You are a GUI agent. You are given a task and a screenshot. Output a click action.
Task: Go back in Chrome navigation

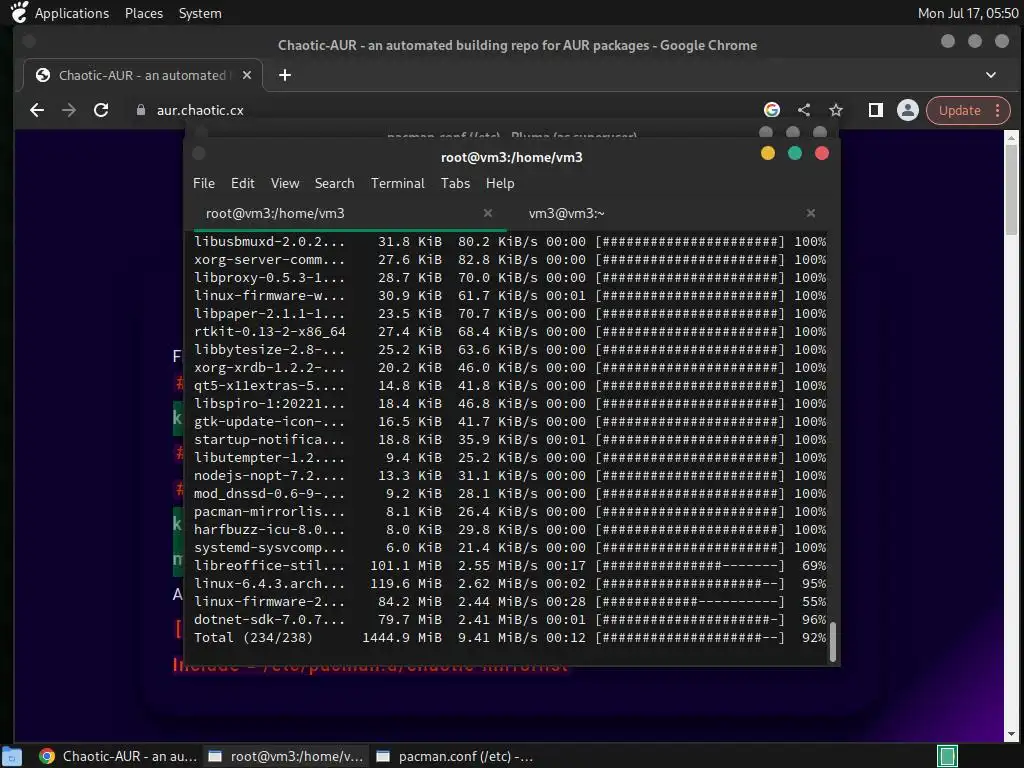(37, 110)
